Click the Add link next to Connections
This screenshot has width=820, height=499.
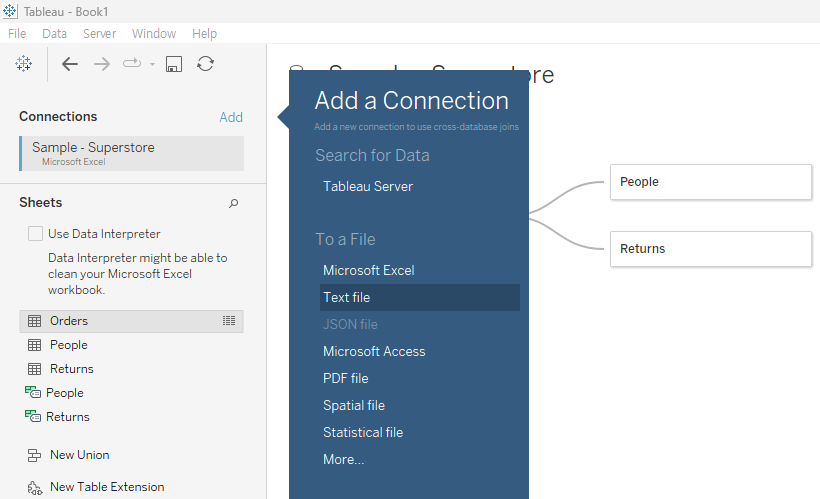(x=231, y=117)
